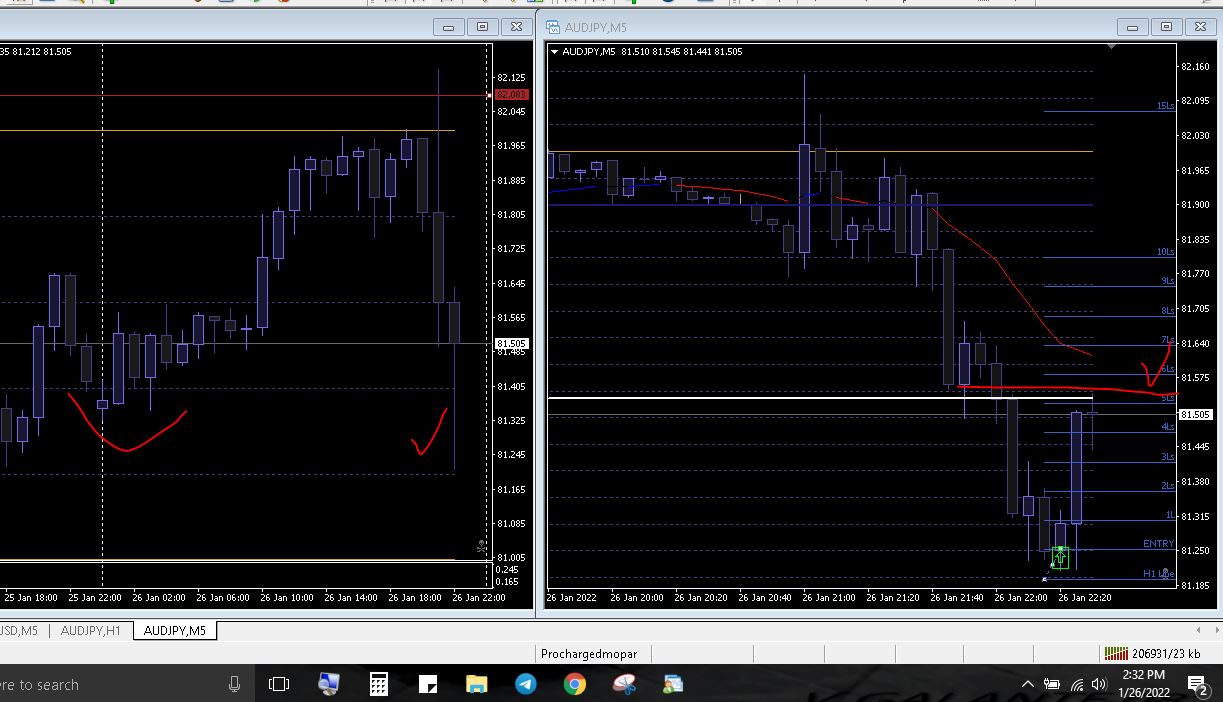
Task: Launch the Calculator from the taskbar
Action: pyautogui.click(x=378, y=684)
